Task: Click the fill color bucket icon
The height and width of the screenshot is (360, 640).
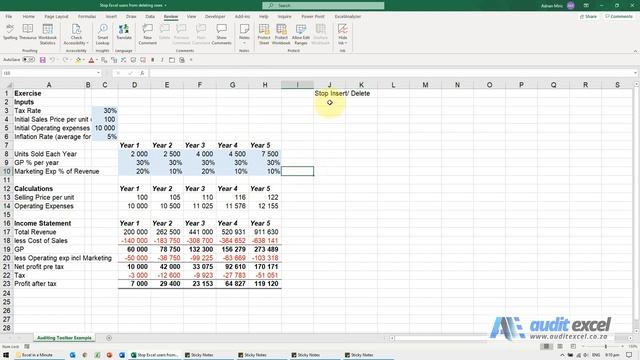Action: click(x=78, y=60)
